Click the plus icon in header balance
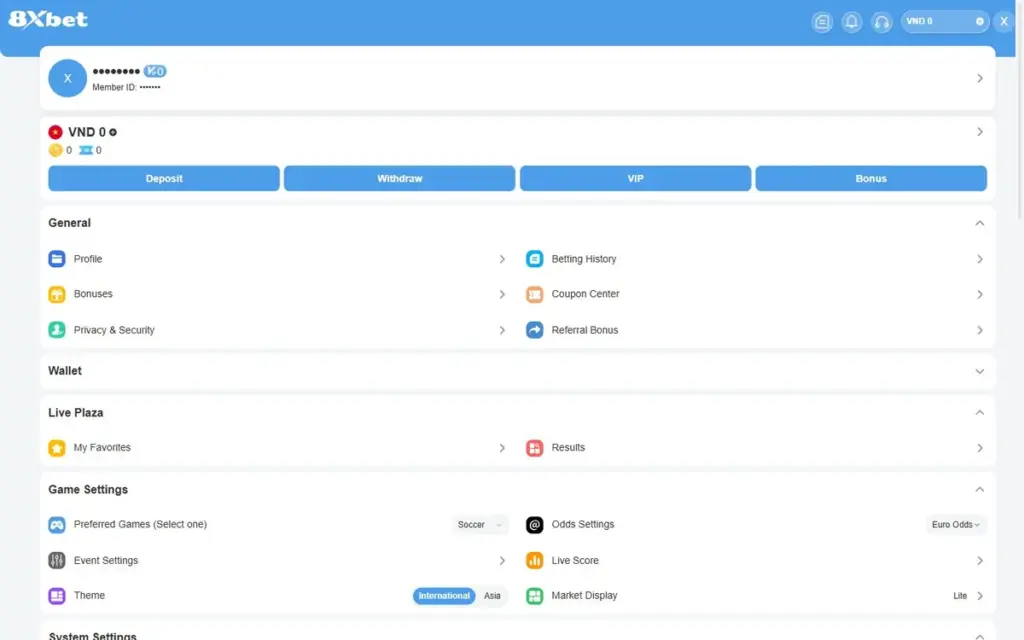This screenshot has height=640, width=1024. pos(980,22)
